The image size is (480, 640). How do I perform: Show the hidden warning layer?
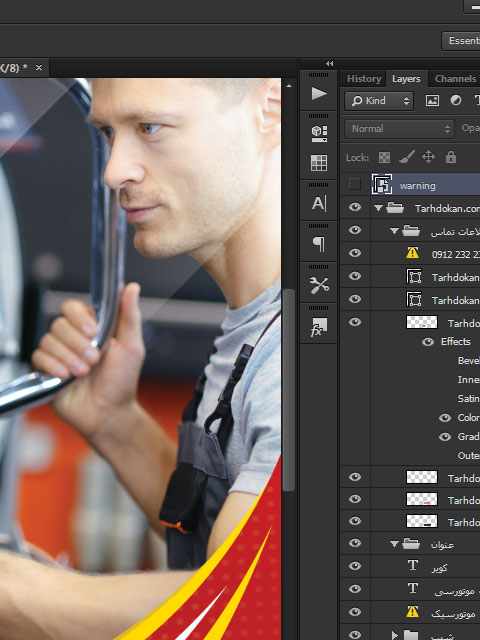(355, 184)
